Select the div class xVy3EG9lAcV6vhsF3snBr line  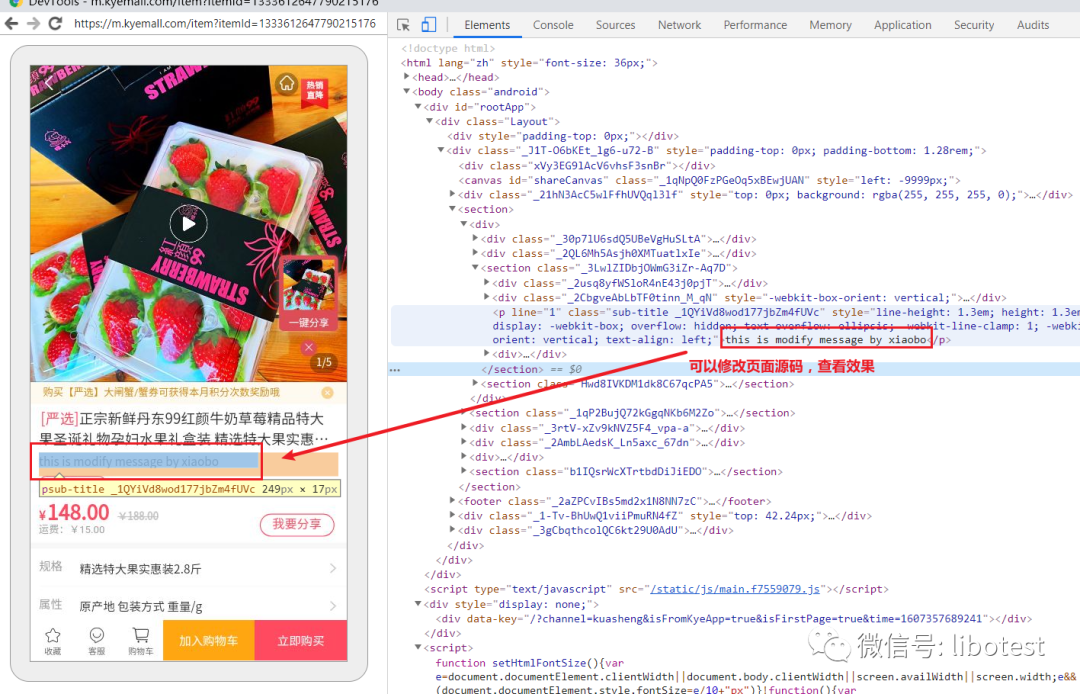coord(587,166)
